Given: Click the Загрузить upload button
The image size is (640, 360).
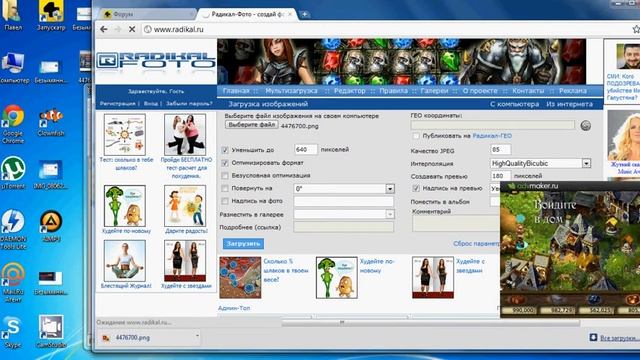Looking at the screenshot, I should click(x=243, y=244).
